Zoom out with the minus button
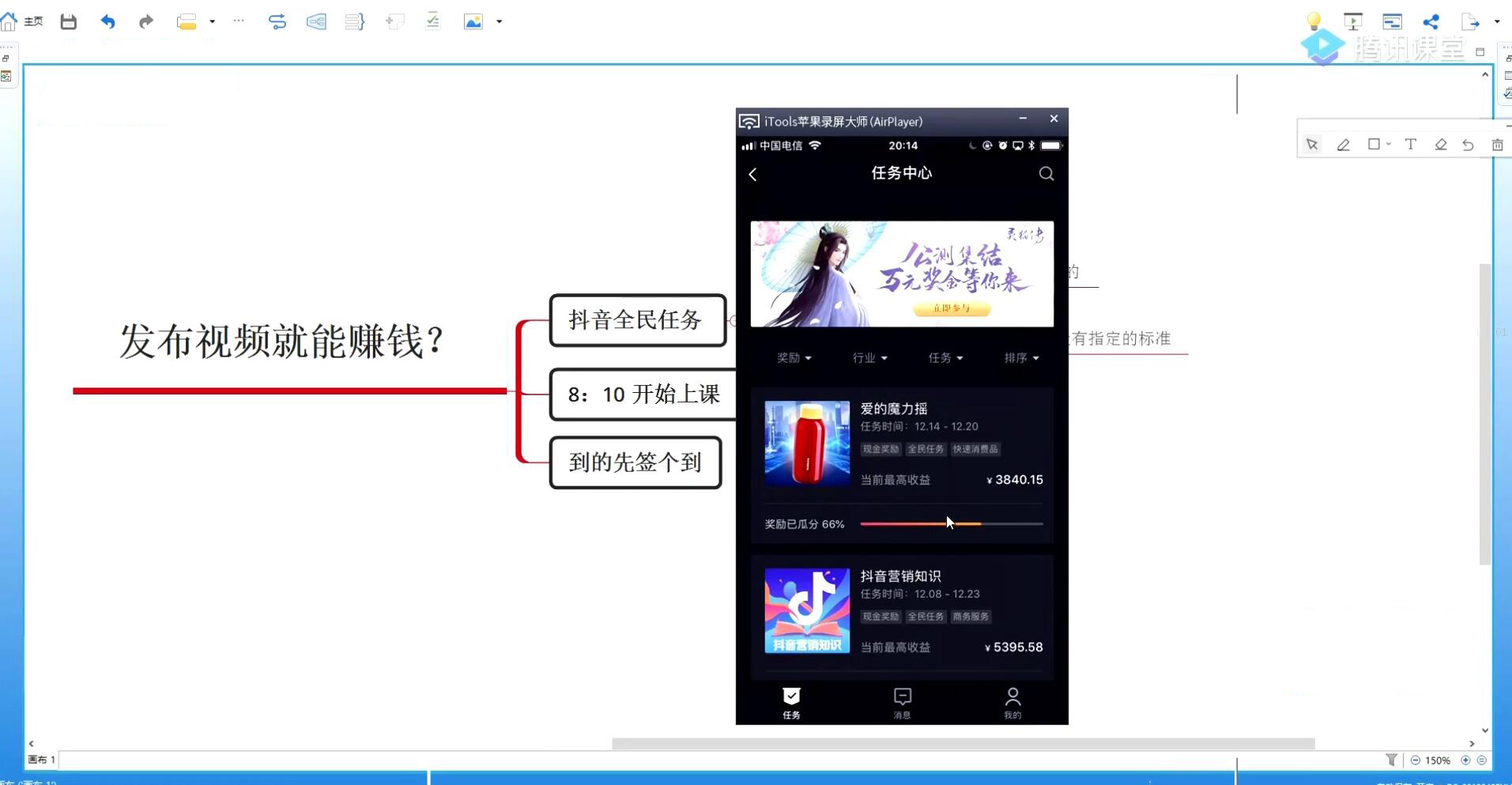The image size is (1512, 785). (x=1415, y=760)
